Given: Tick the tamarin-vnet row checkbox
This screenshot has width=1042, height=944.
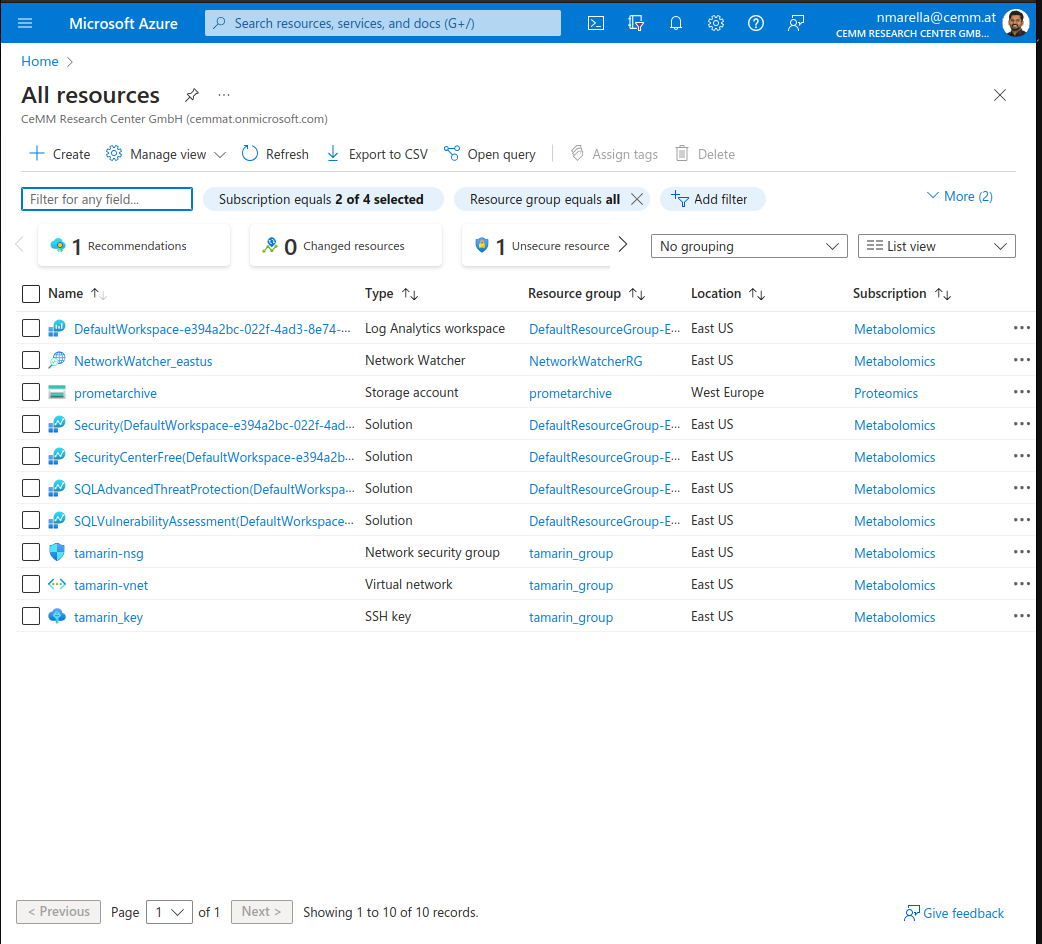Looking at the screenshot, I should 31,585.
